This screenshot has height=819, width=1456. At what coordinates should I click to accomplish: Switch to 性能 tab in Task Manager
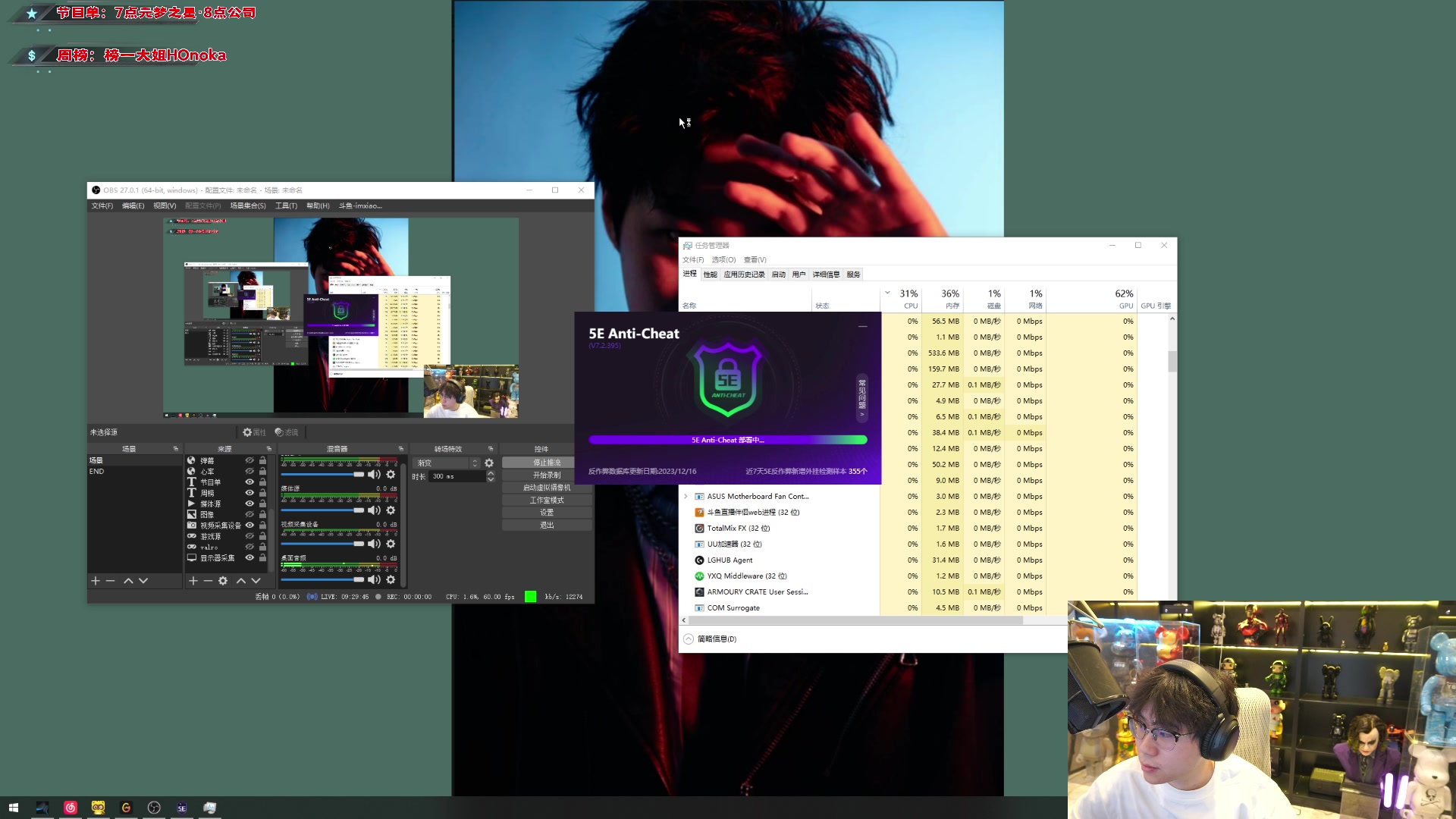pyautogui.click(x=710, y=275)
